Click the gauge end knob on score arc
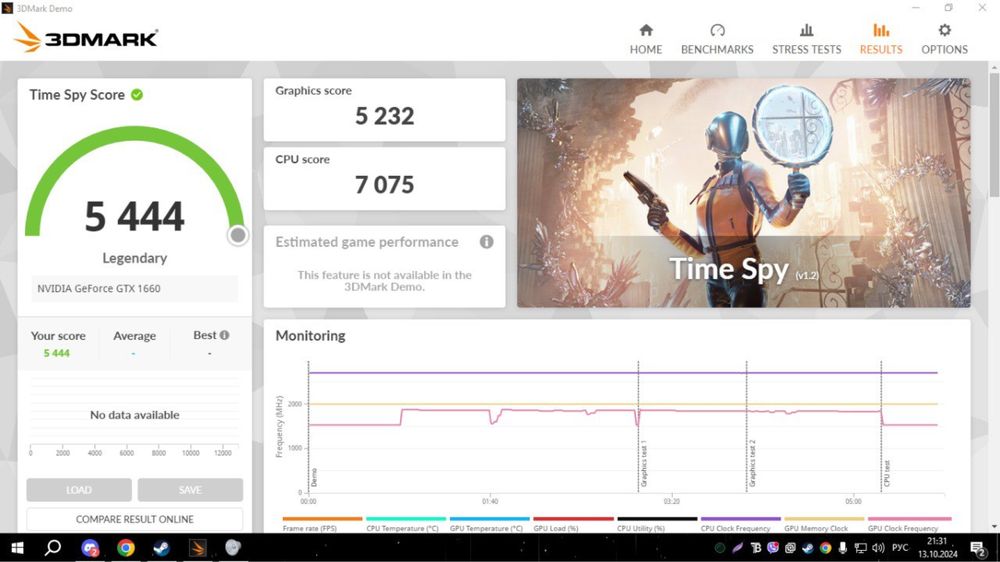This screenshot has width=1000, height=562. click(238, 235)
